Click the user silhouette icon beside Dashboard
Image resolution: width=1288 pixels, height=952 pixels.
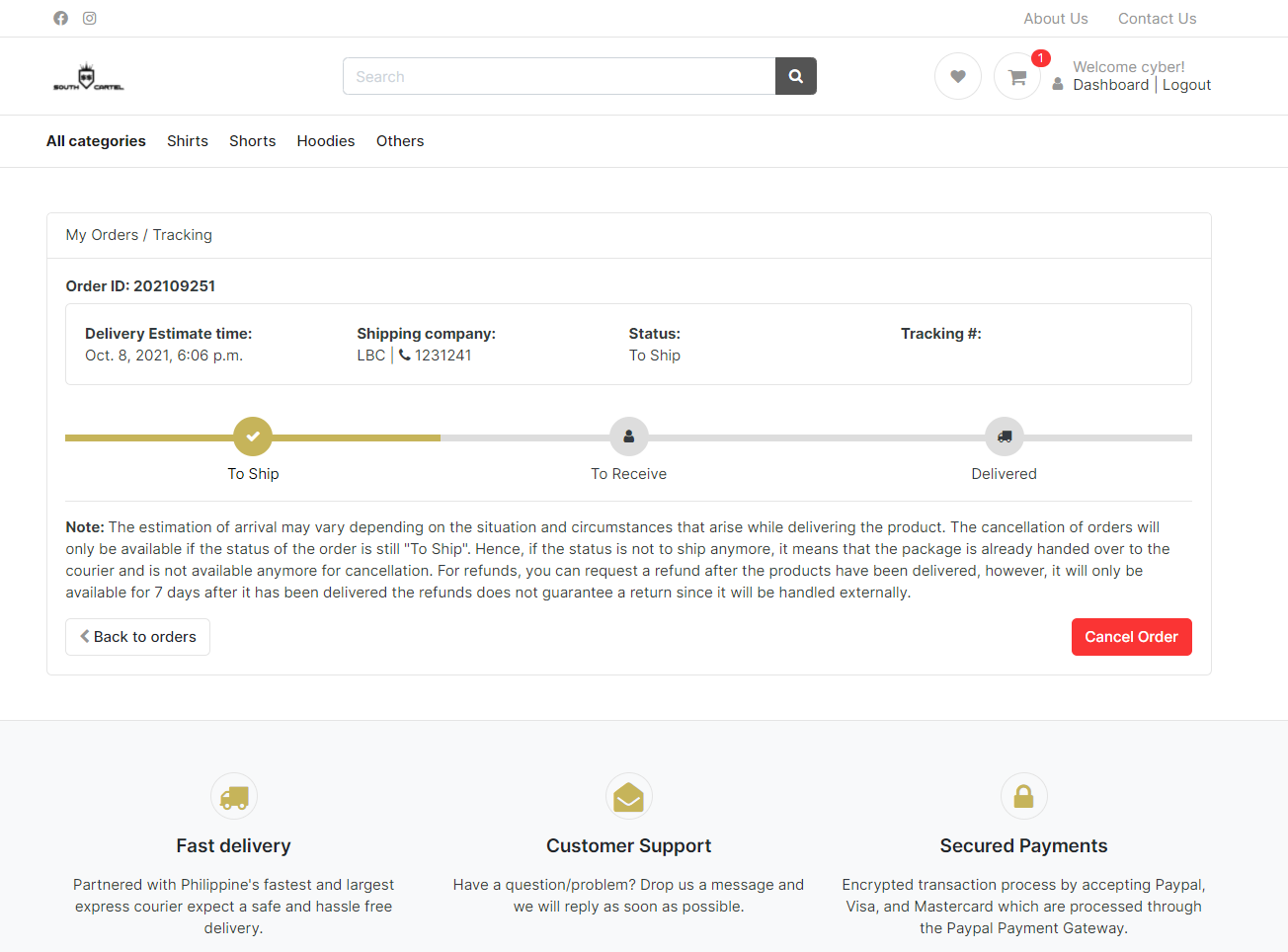pos(1058,85)
